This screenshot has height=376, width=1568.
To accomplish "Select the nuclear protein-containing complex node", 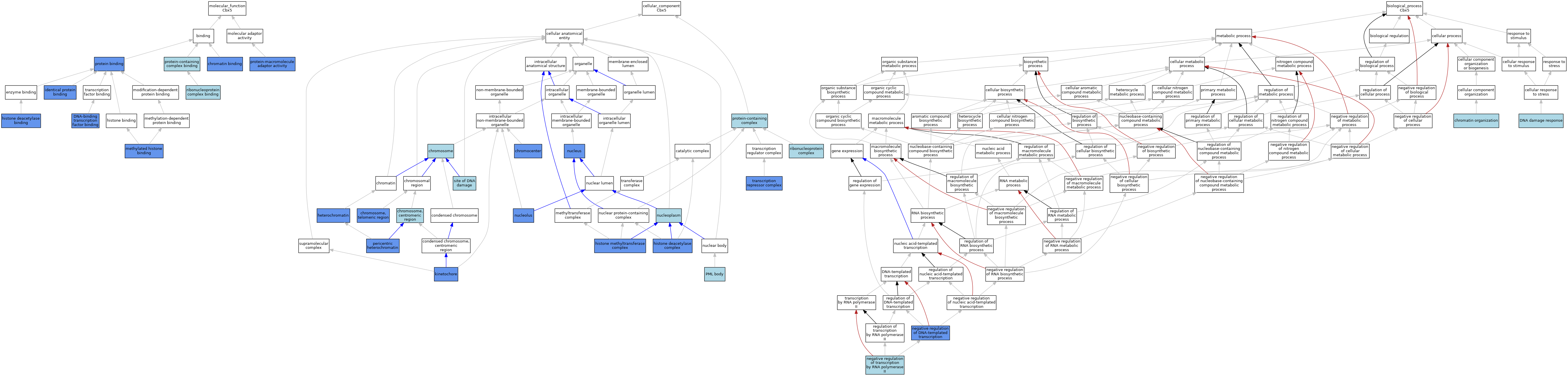I will point(623,215).
